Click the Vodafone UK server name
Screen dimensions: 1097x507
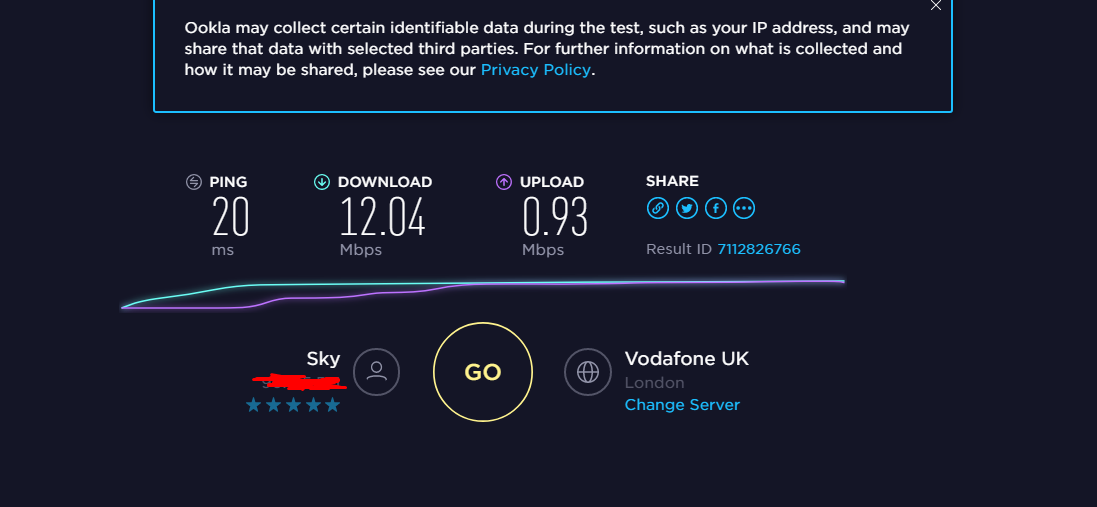[687, 359]
